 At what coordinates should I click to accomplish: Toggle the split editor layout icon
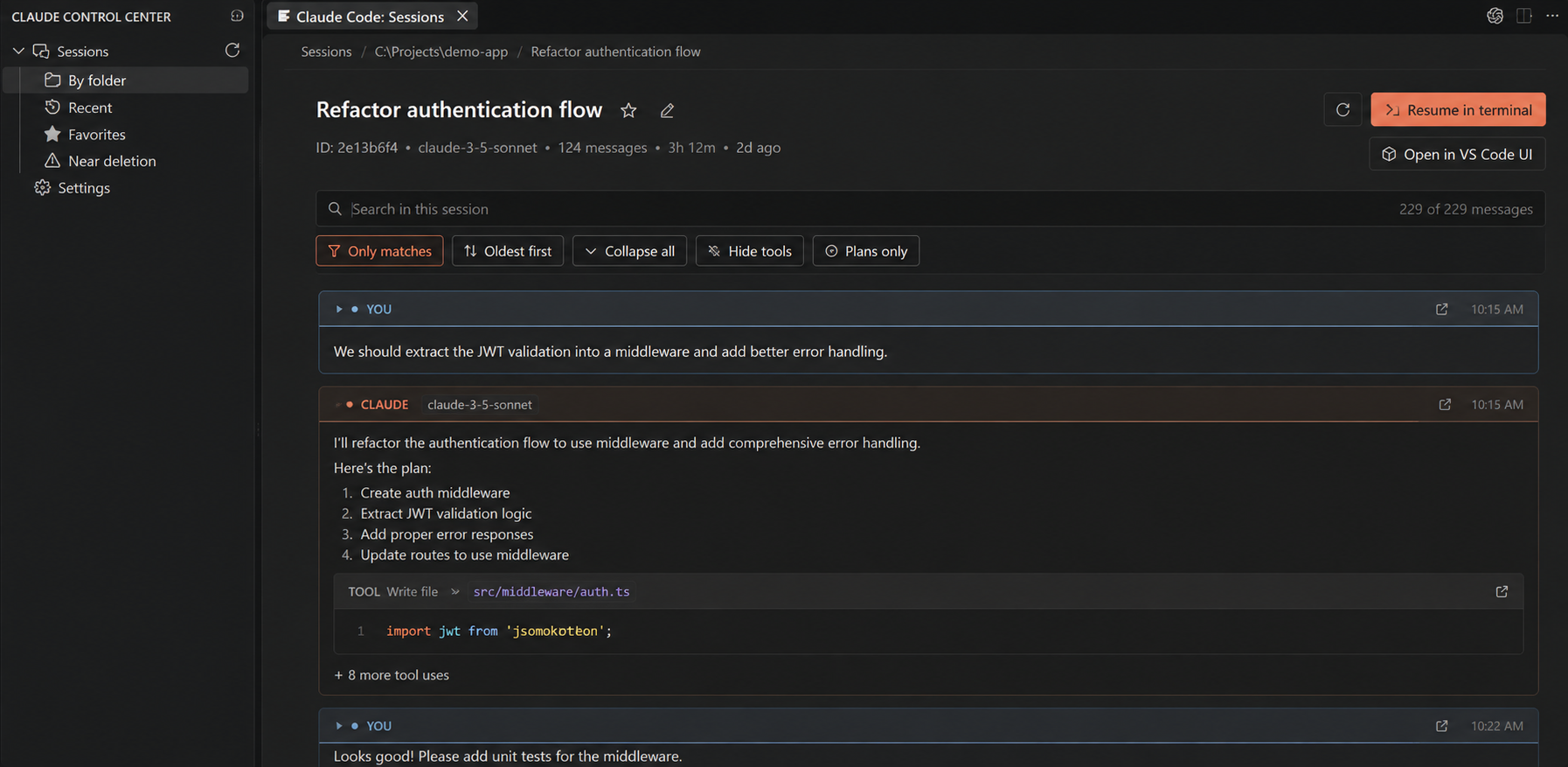point(1524,16)
